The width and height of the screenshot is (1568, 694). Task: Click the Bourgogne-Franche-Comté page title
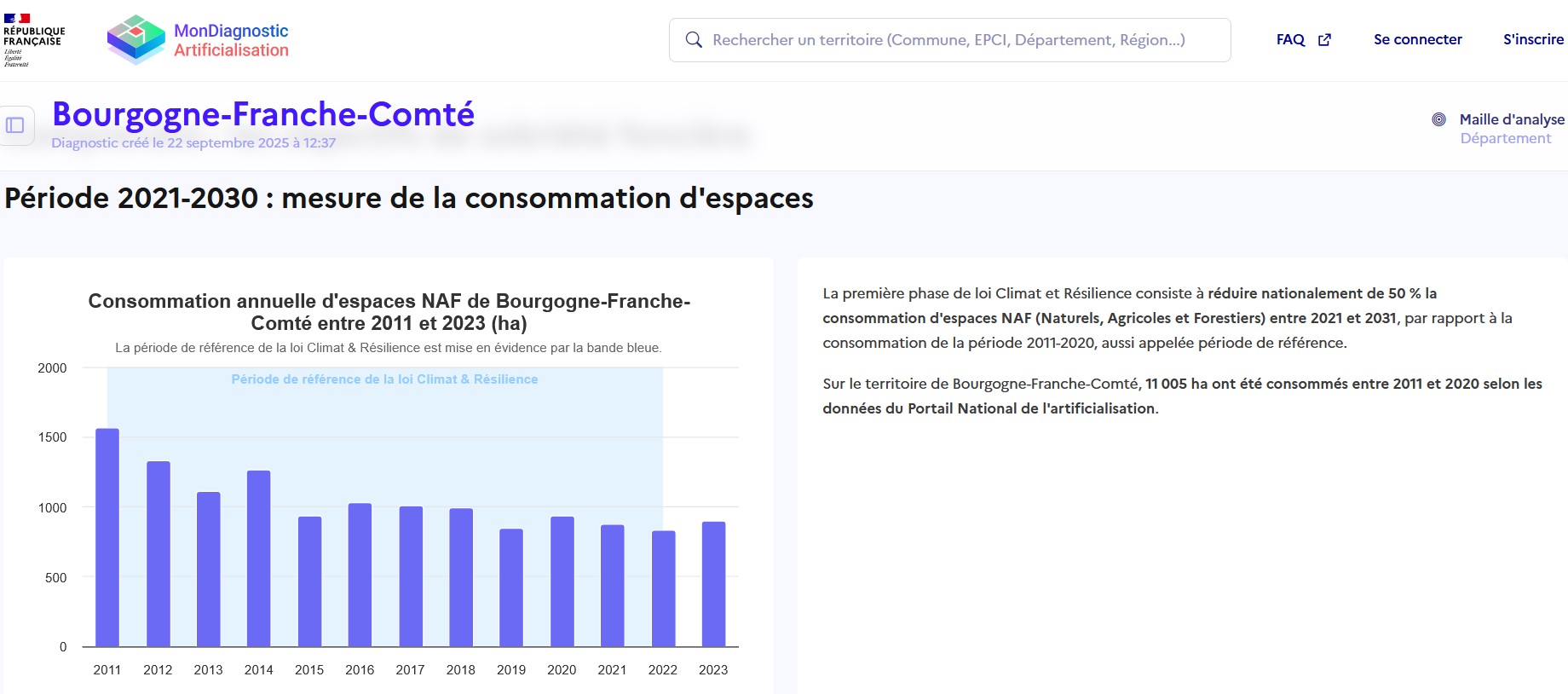pos(263,114)
